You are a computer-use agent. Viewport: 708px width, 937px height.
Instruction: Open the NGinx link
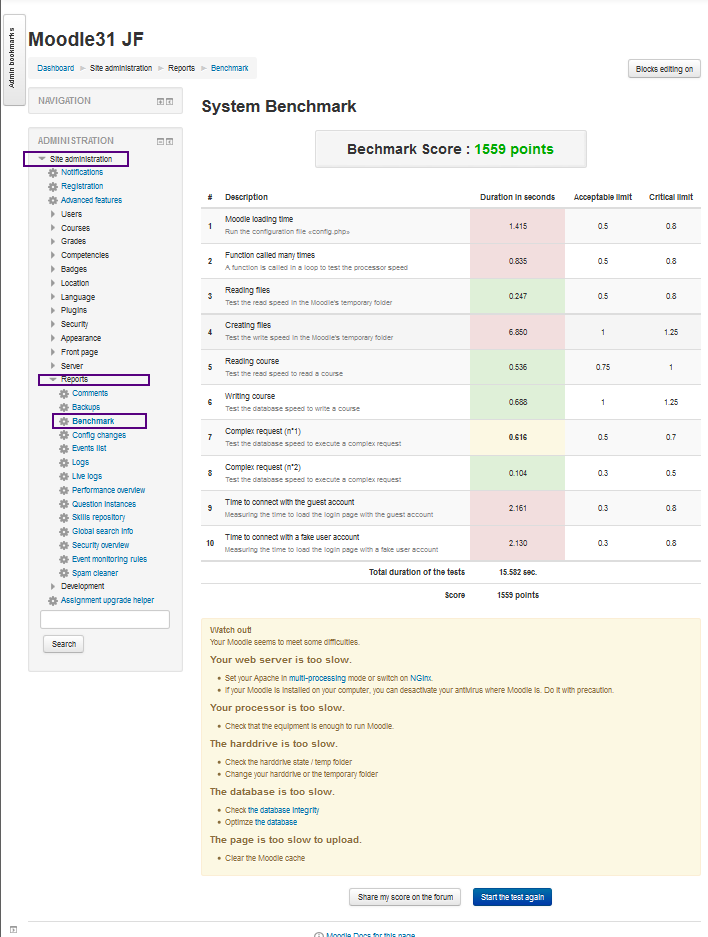[x=421, y=678]
